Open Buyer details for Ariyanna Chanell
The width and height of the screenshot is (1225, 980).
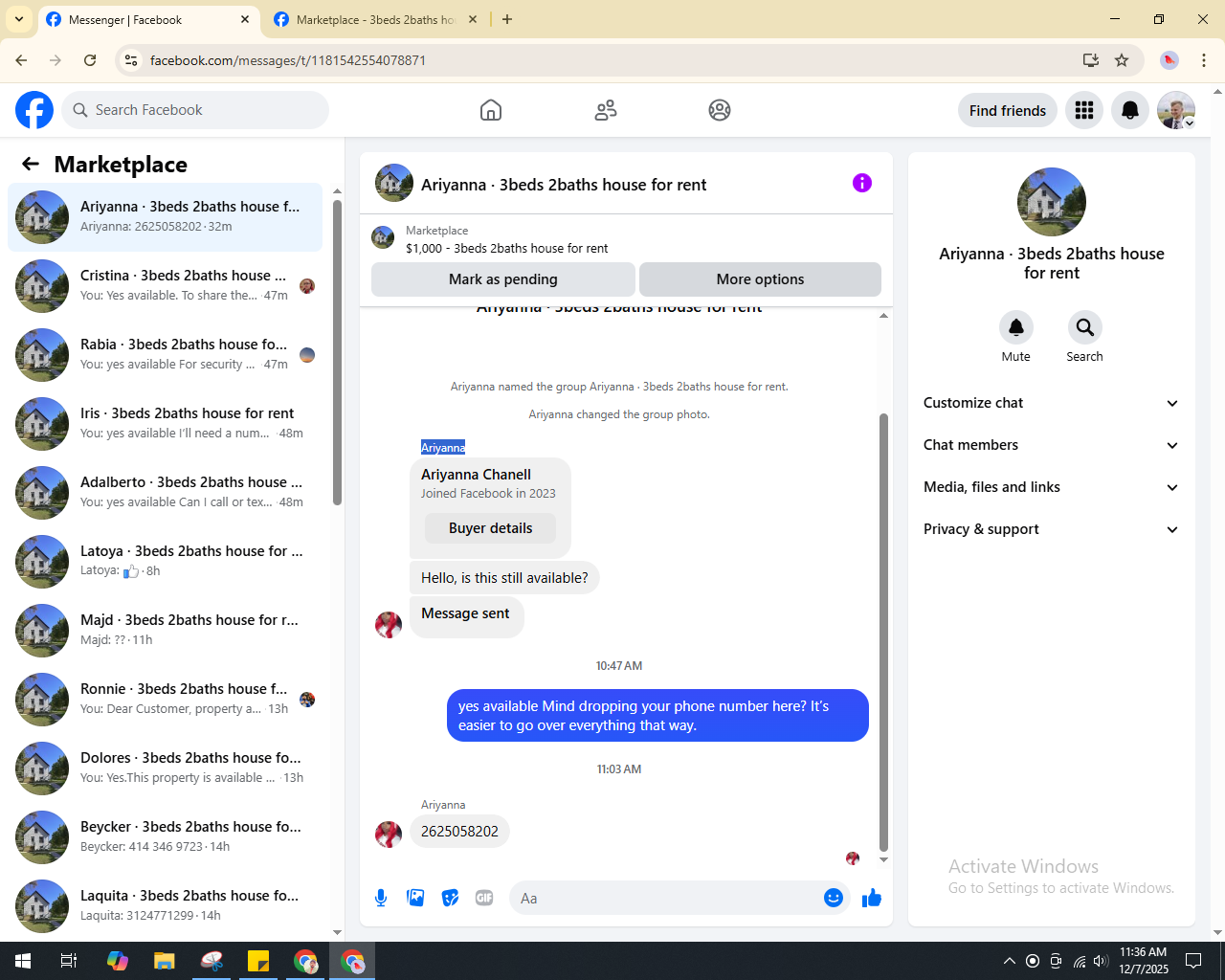pos(490,528)
